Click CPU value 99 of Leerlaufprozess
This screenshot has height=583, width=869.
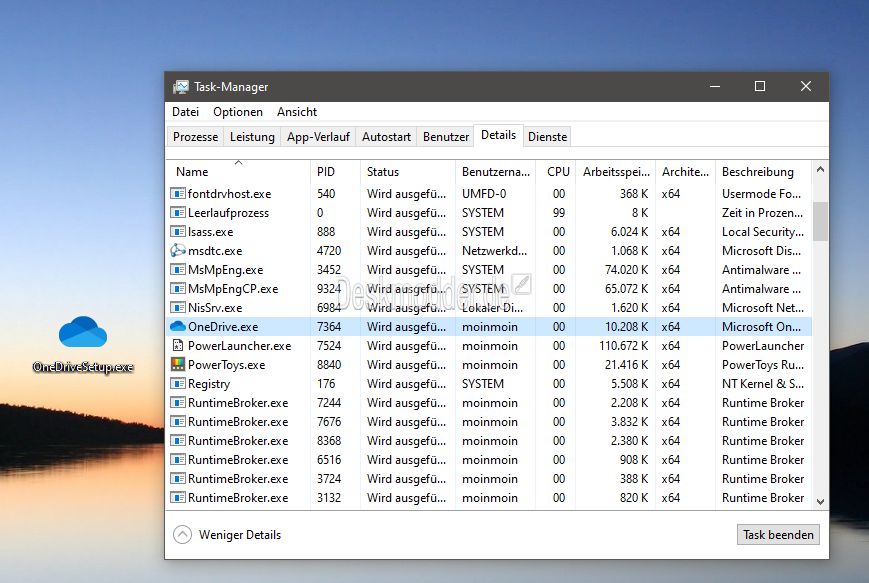(559, 213)
